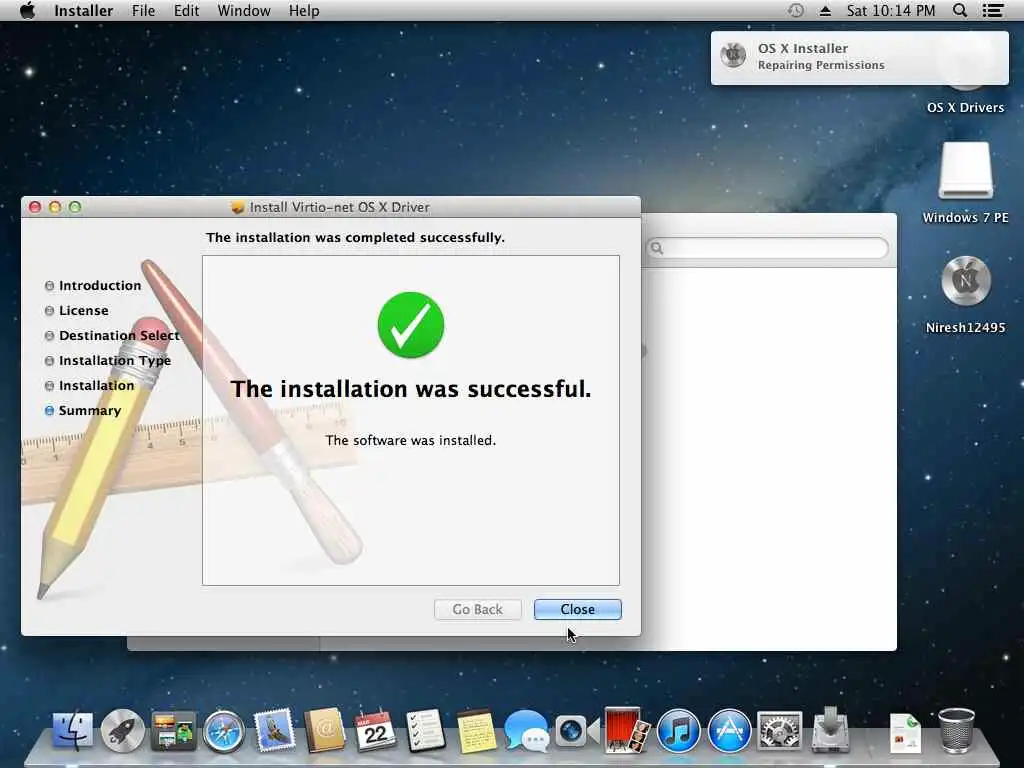1024x768 pixels.
Task: Click Time Machine icon in menu bar
Action: pos(795,10)
